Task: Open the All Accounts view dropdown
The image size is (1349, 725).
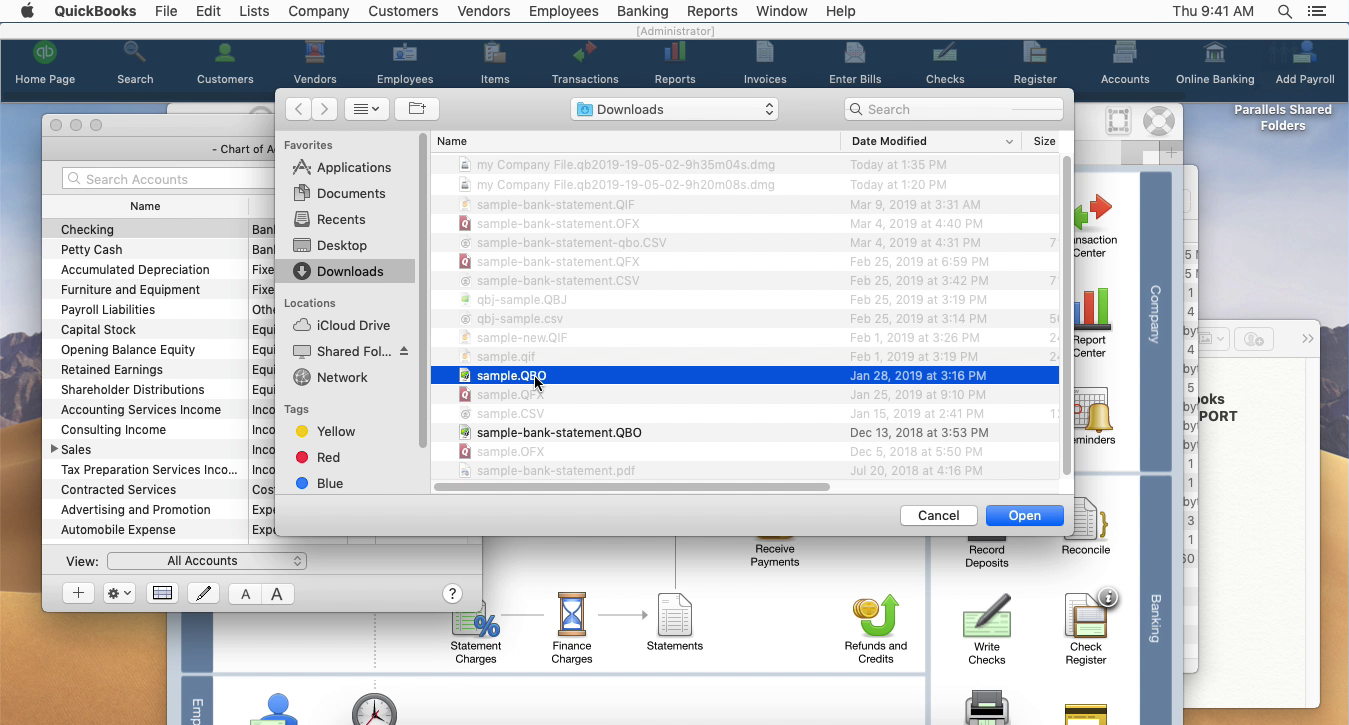Action: coord(207,561)
